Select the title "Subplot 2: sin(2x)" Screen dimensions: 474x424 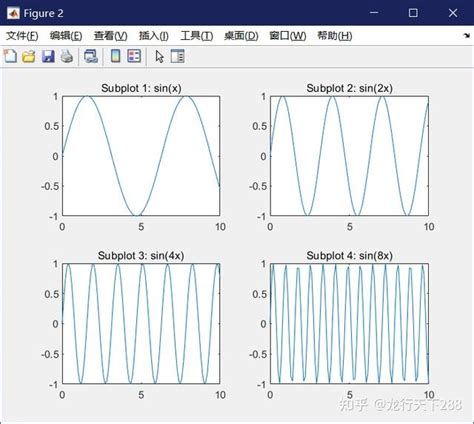pos(349,88)
